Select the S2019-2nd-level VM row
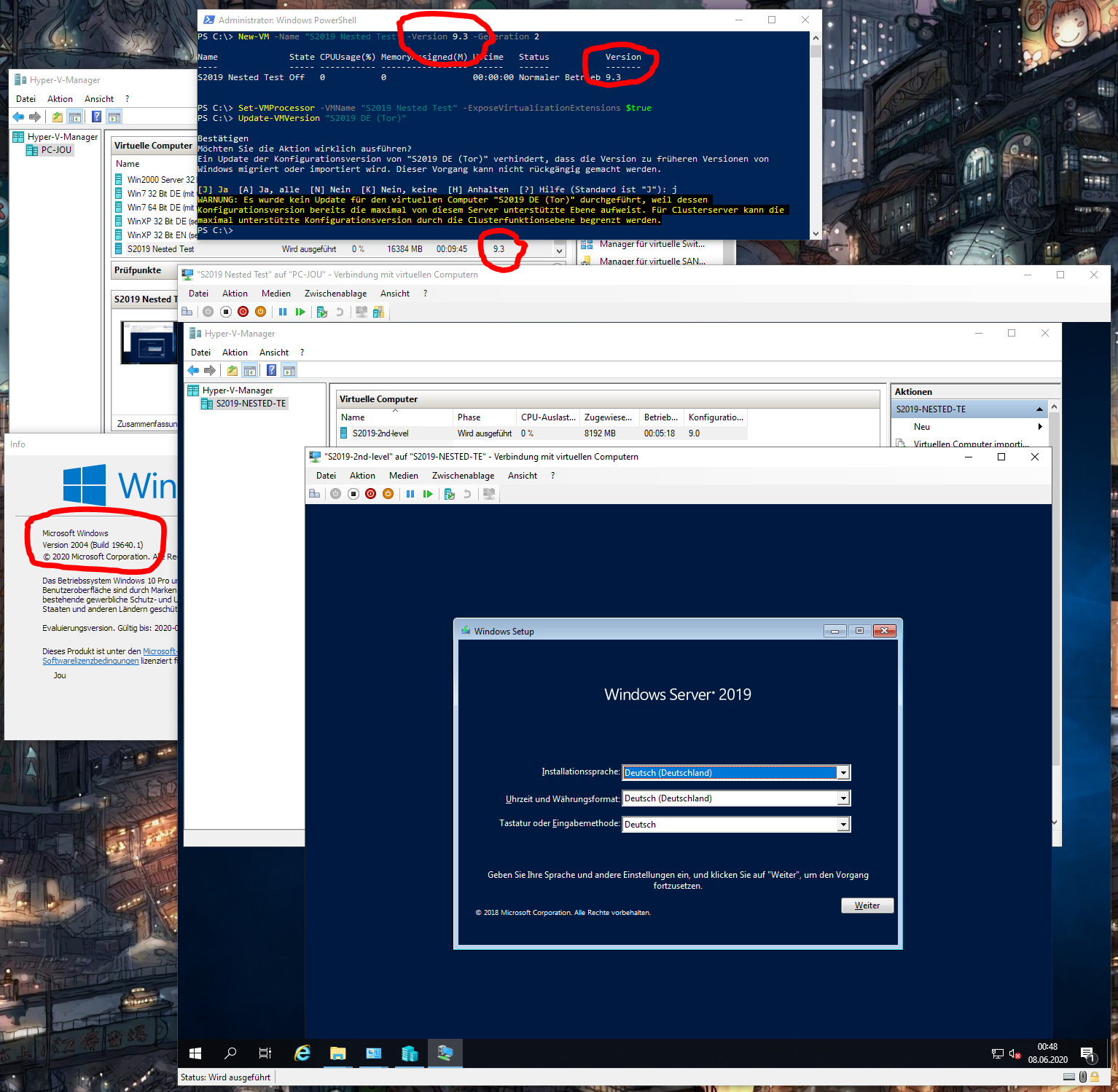Viewport: 1118px width, 1092px height. pyautogui.click(x=542, y=433)
